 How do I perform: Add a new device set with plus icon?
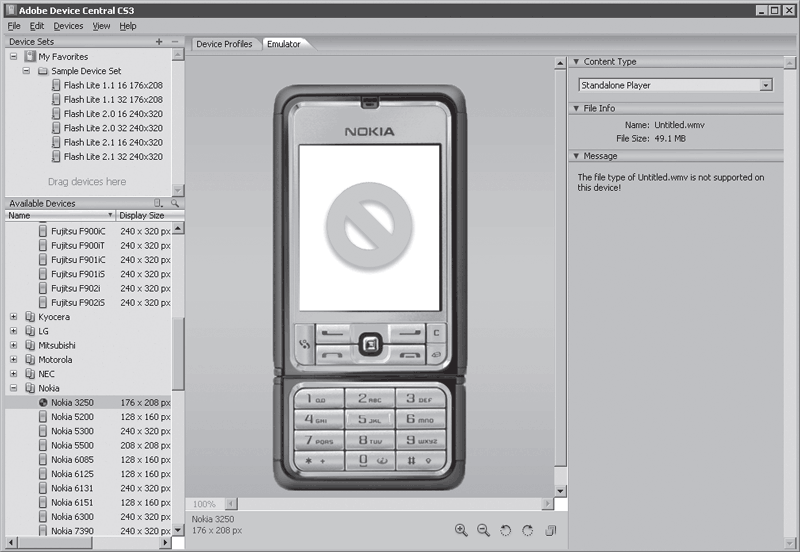pyautogui.click(x=159, y=41)
